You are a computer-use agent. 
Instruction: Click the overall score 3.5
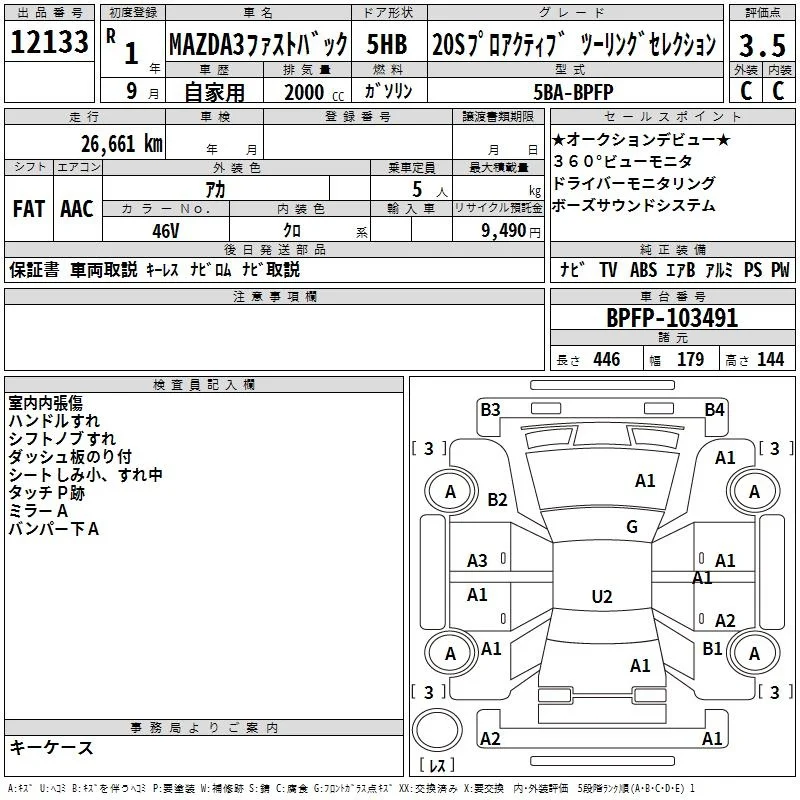coord(762,45)
